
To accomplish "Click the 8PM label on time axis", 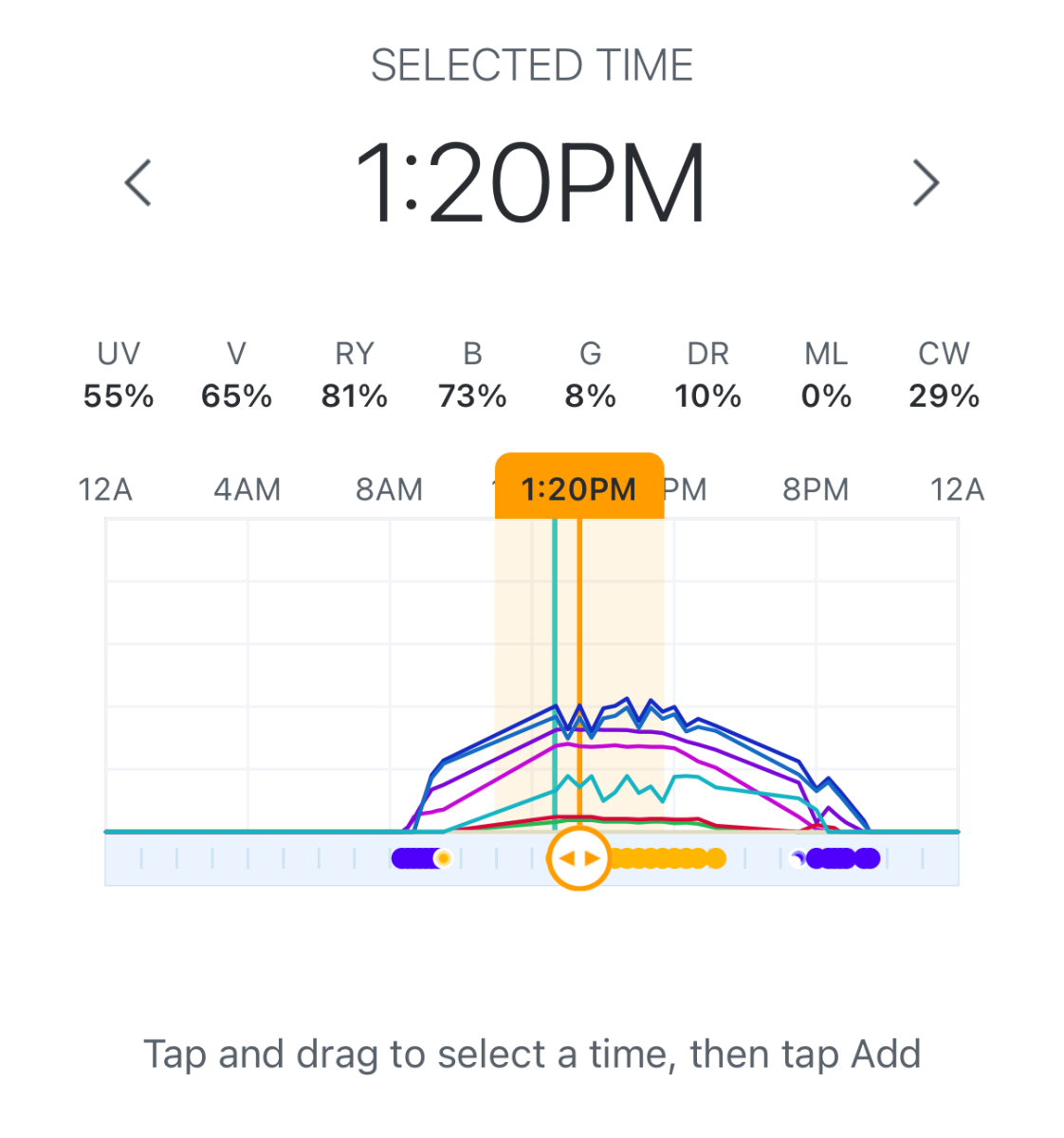I will click(x=816, y=489).
